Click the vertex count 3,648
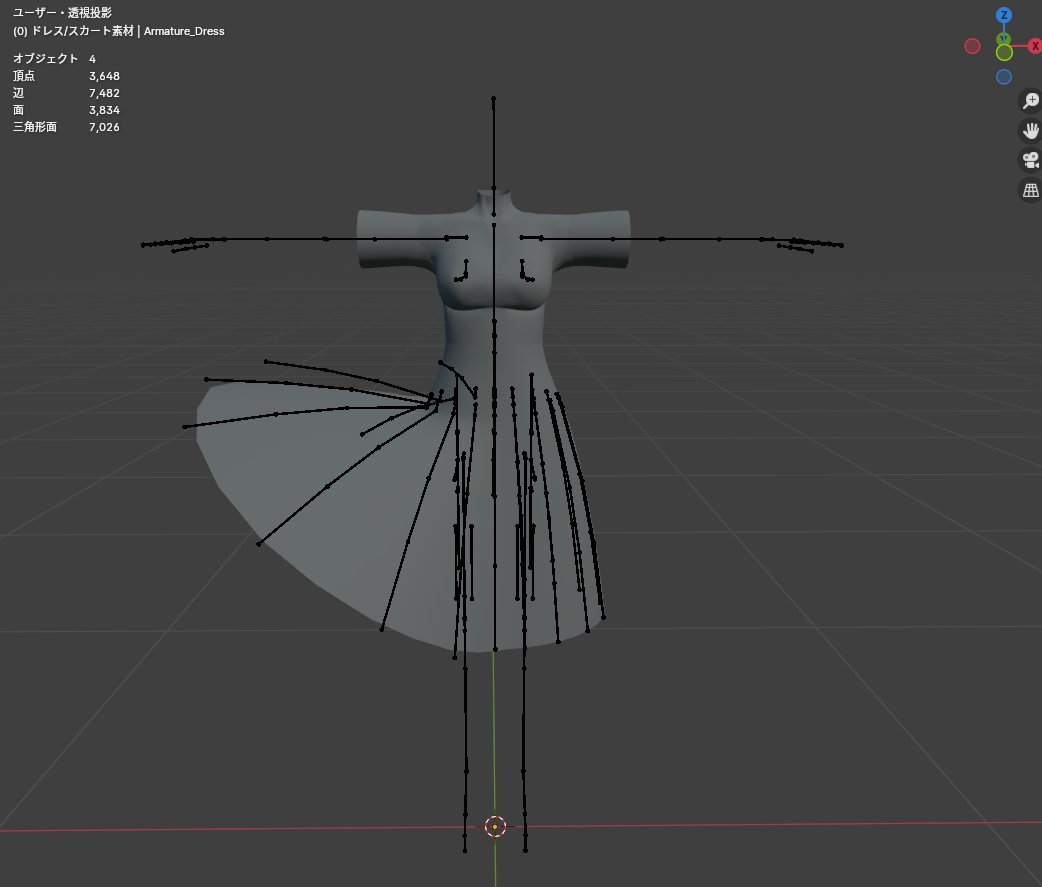Image resolution: width=1042 pixels, height=887 pixels. click(104, 76)
